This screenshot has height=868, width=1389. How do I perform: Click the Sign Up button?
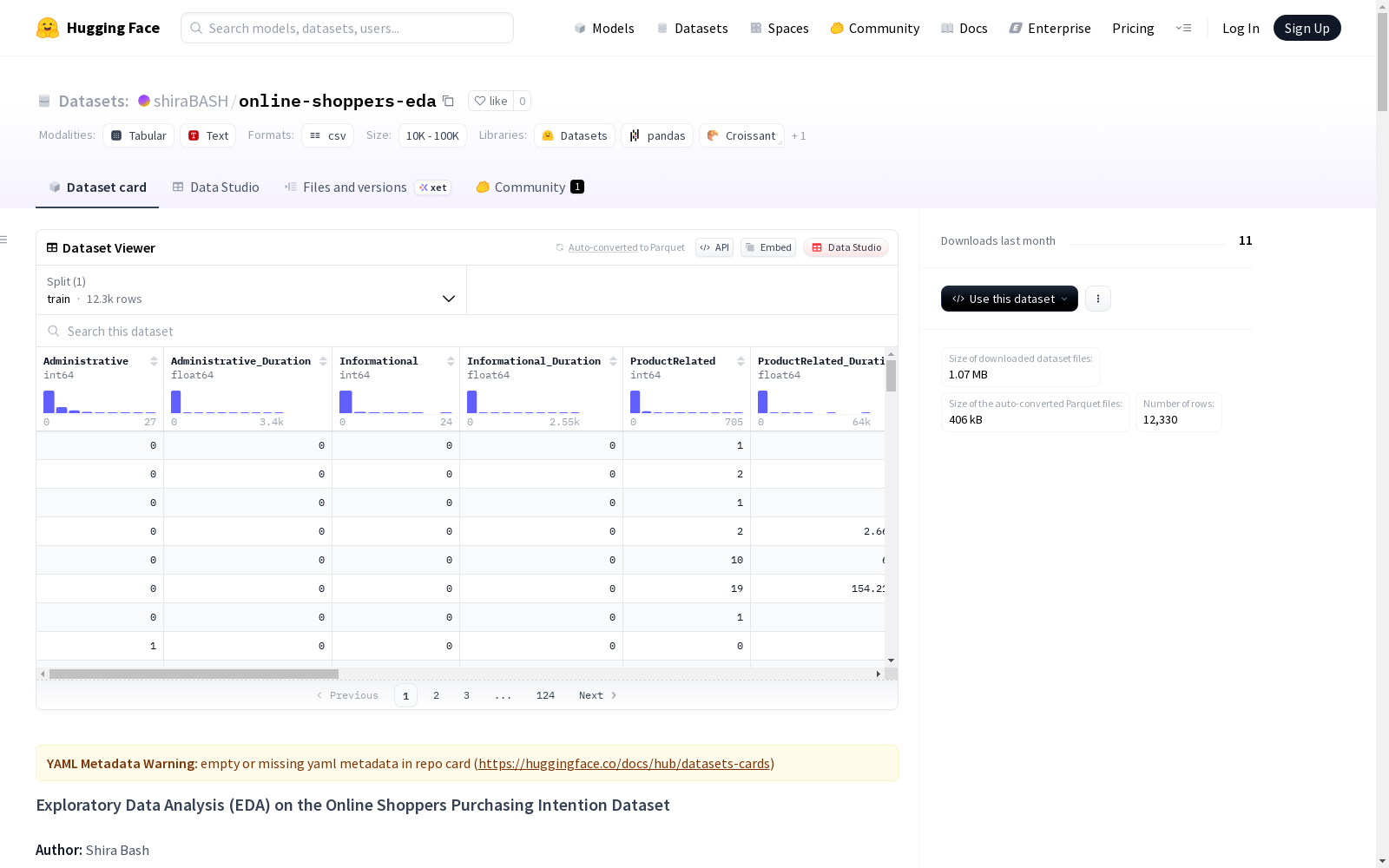(1307, 28)
